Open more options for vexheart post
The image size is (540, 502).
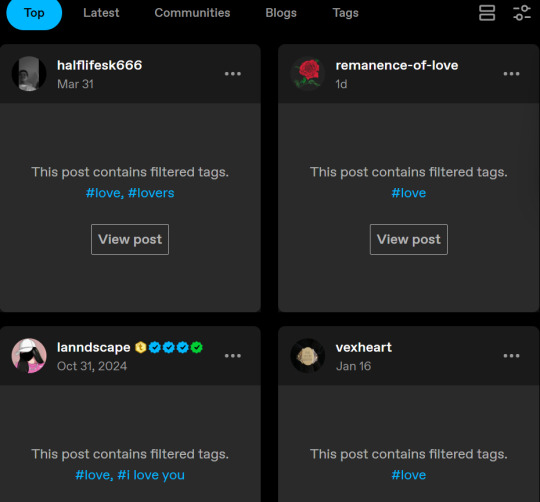[511, 356]
